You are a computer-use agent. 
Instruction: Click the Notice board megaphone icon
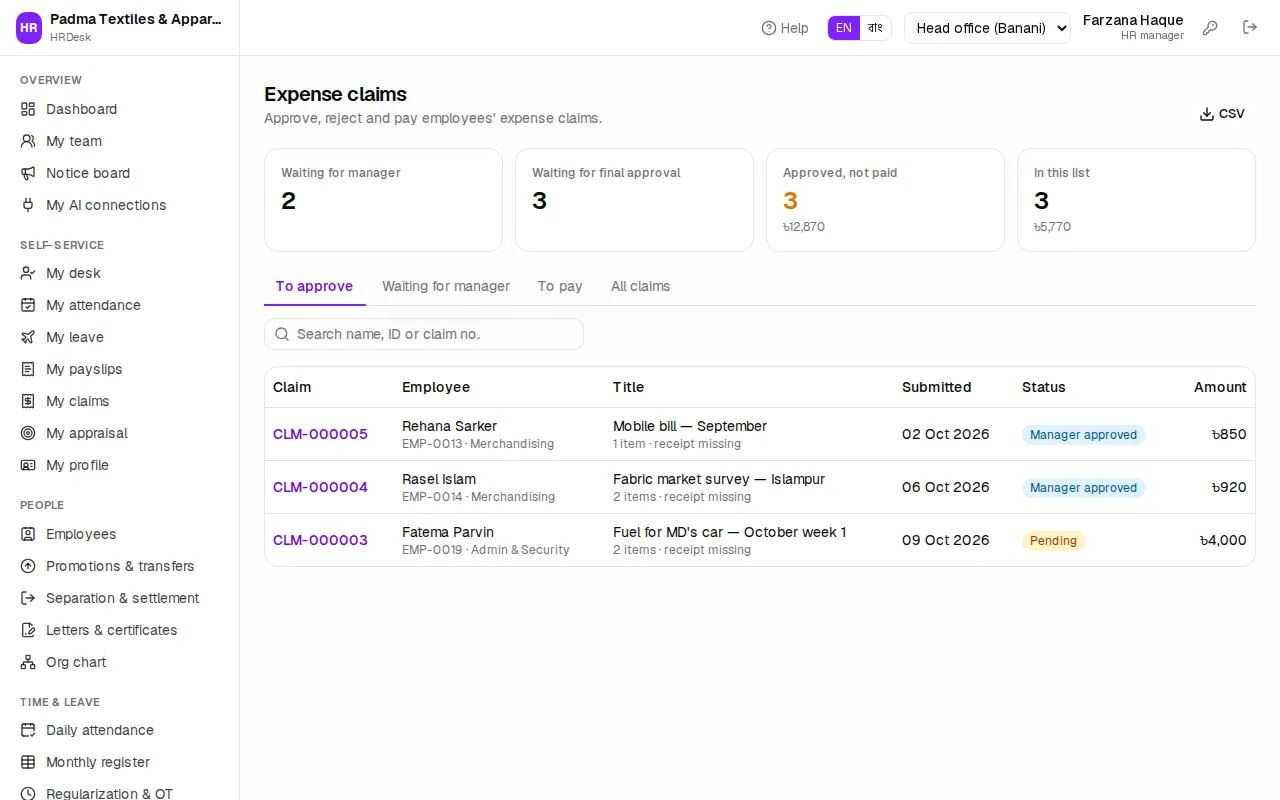28,173
